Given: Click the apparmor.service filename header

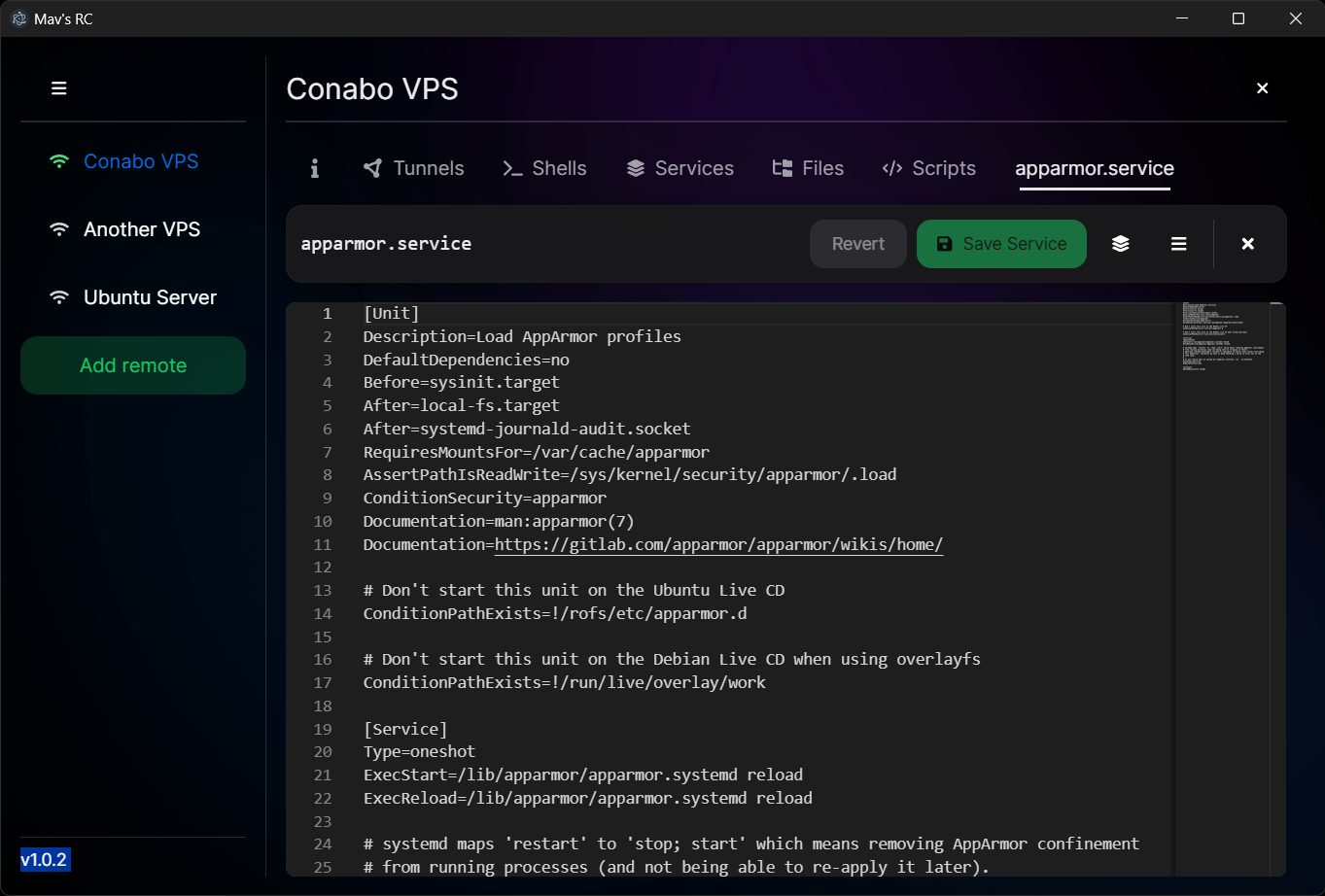Looking at the screenshot, I should coord(386,244).
